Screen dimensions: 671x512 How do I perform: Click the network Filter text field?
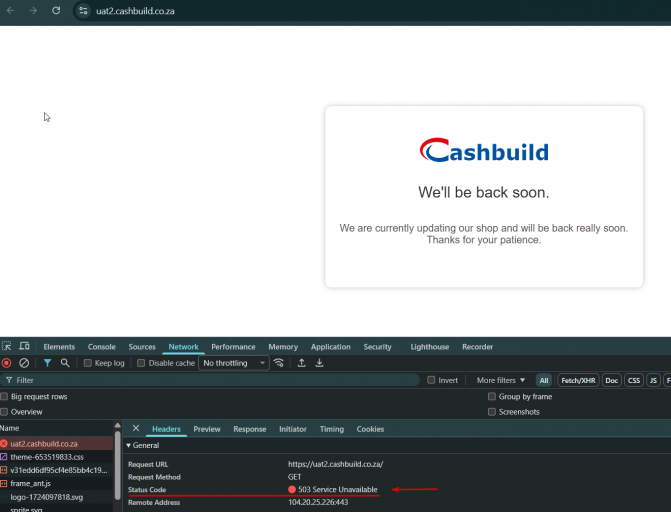tap(210, 380)
